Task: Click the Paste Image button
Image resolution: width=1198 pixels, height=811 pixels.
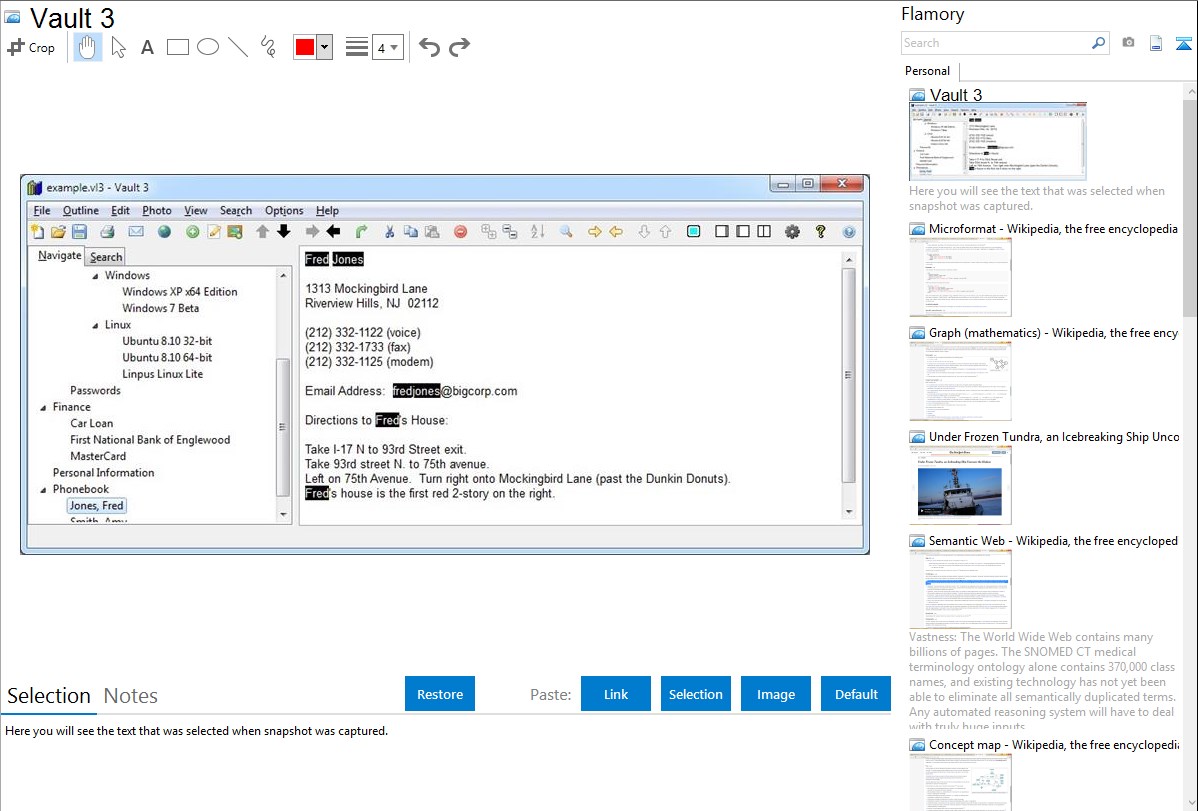Action: tap(776, 694)
